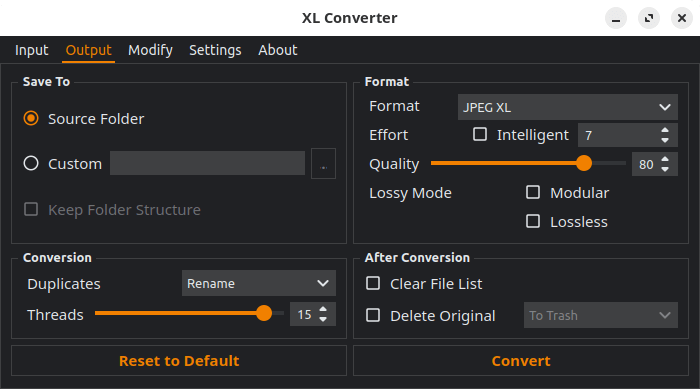Decrease Quality with the down arrow

tap(665, 169)
